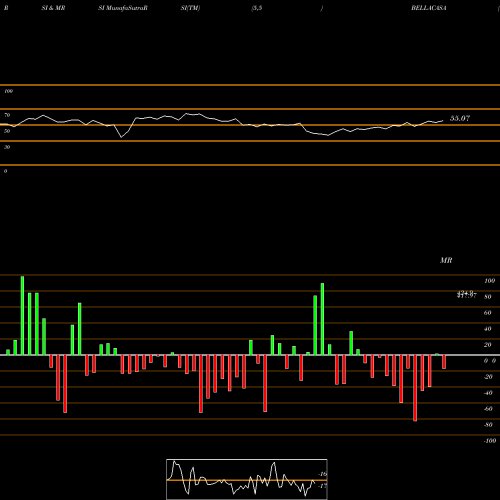Click the 50 label on RSI axis
Screen dimensions: 500x500
[7, 131]
